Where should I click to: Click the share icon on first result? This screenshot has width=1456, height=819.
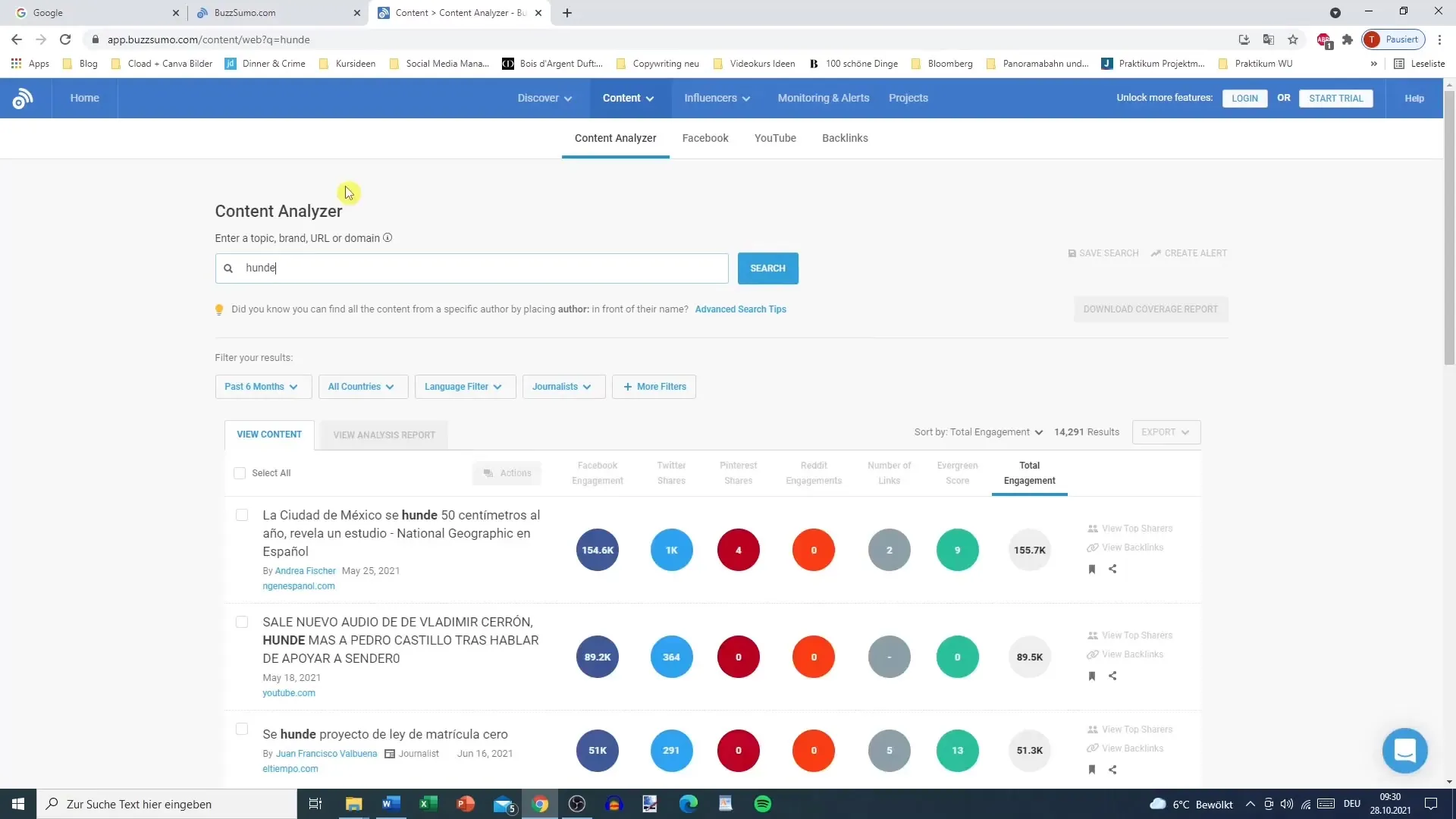[x=1113, y=569]
